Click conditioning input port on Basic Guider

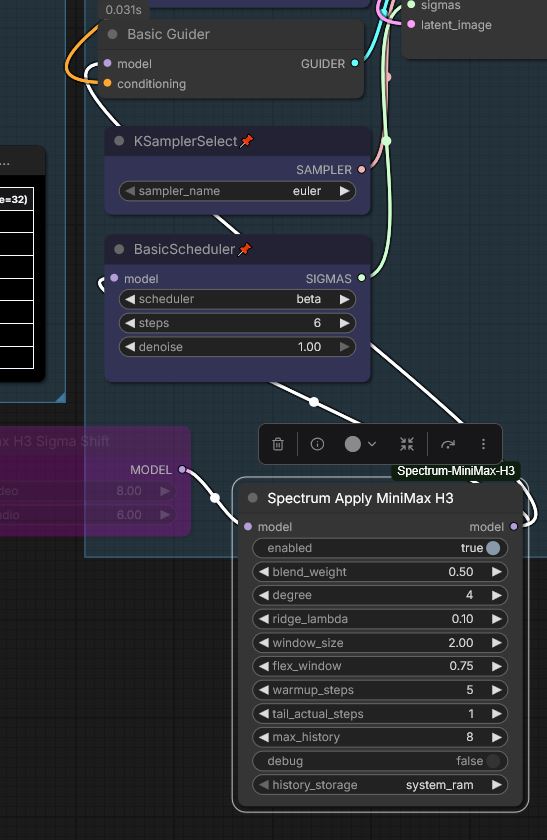pyautogui.click(x=107, y=83)
